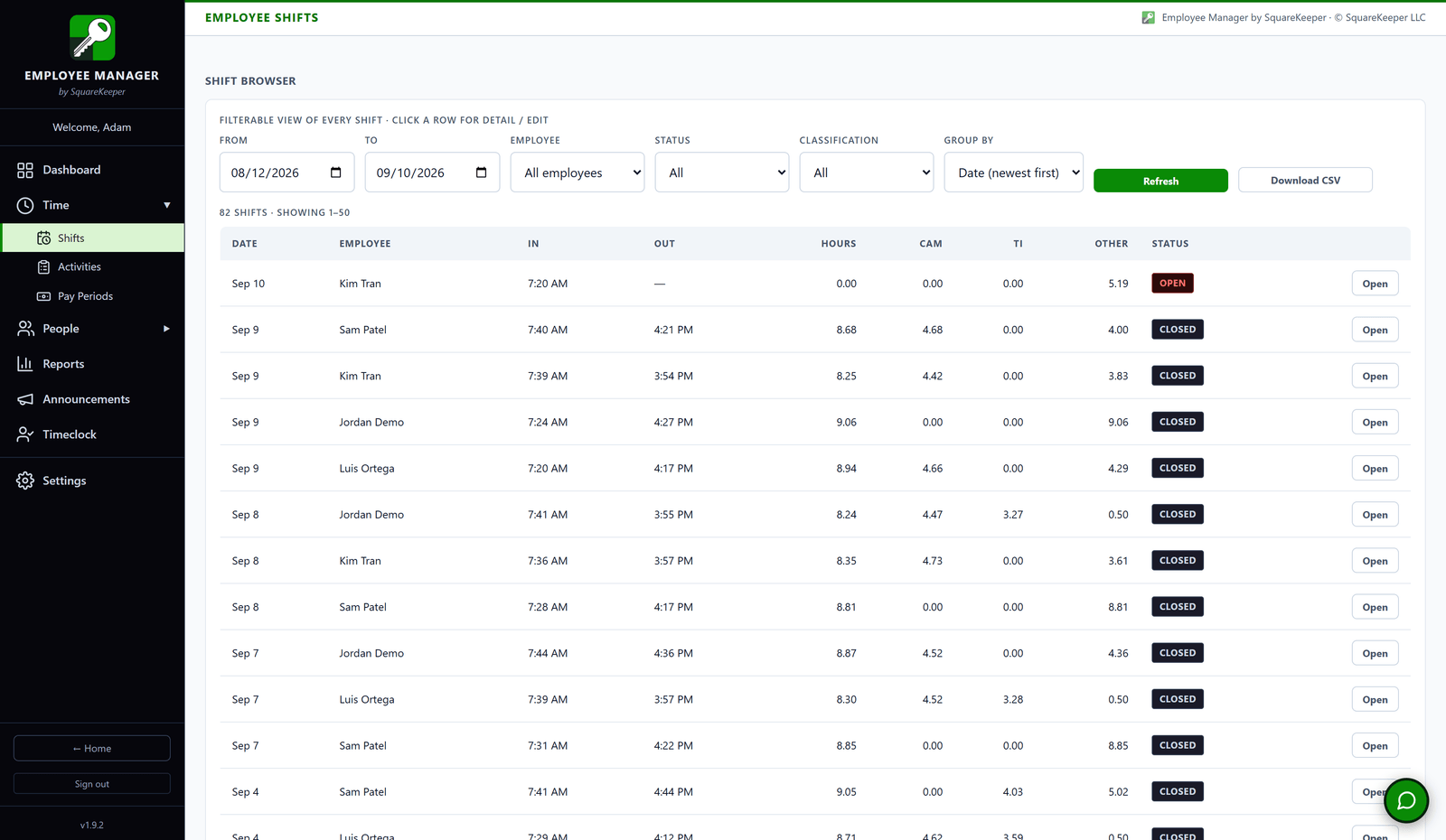Screen dimensions: 1446x840
Task: Open Luis Ortega's Sep 7 shift
Action: [1375, 699]
